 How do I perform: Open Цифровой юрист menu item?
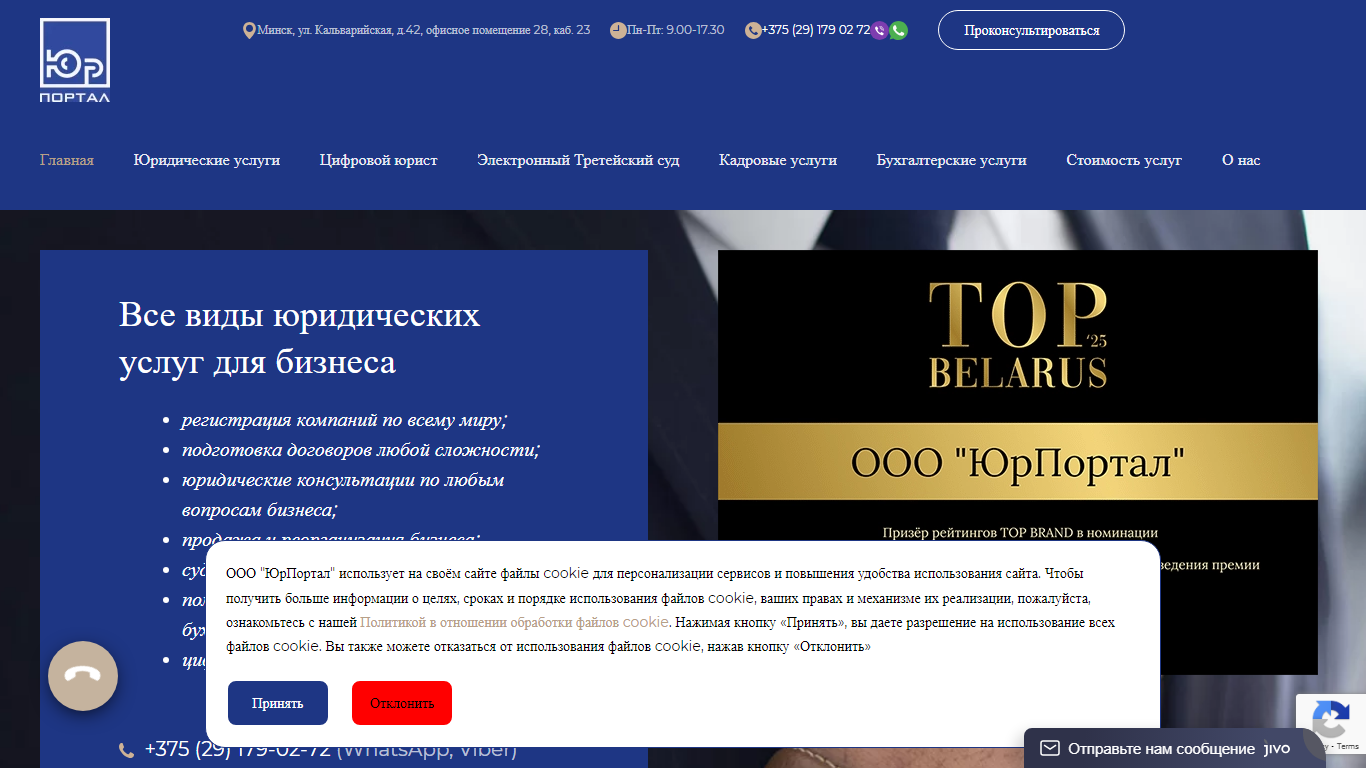pyautogui.click(x=379, y=160)
